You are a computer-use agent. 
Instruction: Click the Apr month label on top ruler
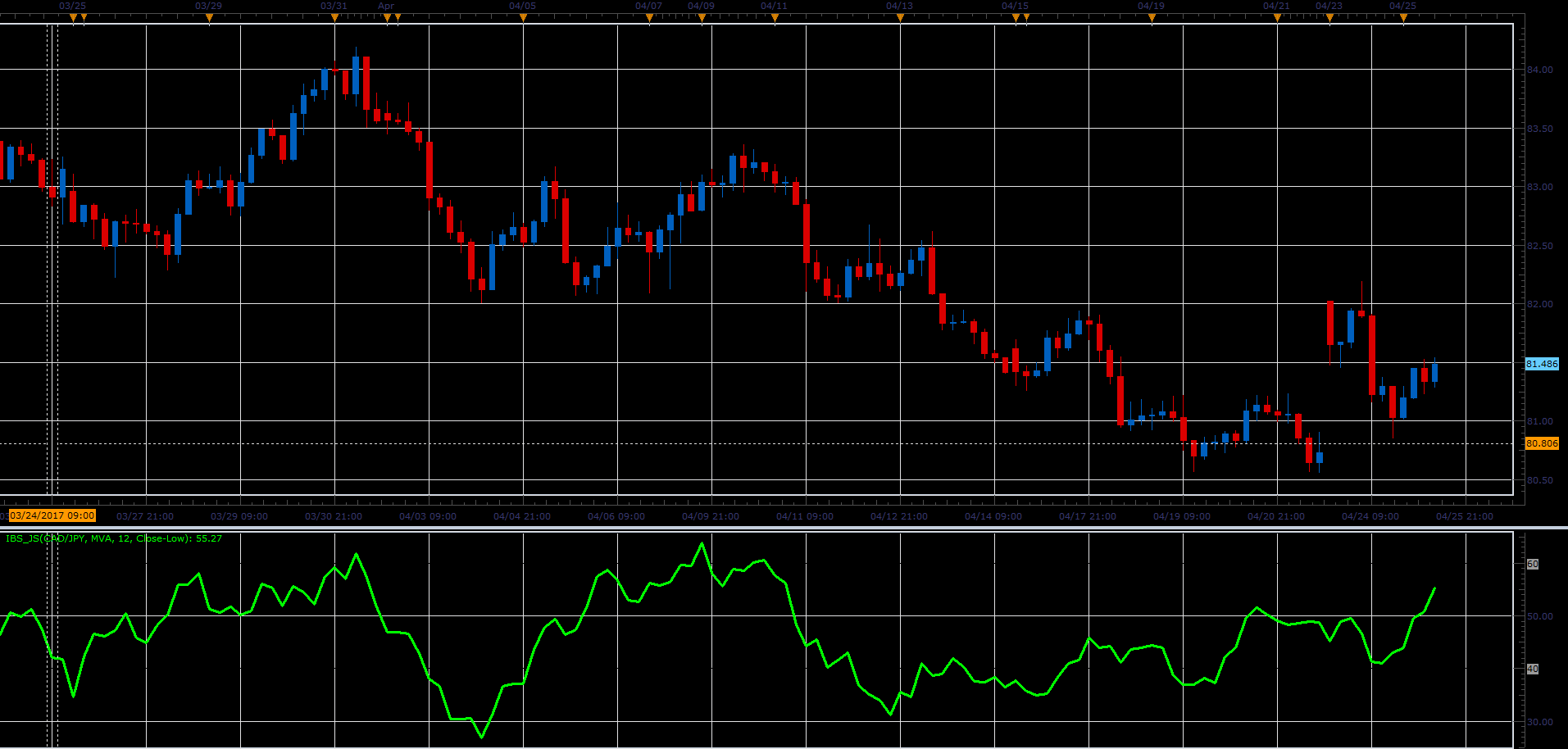(x=386, y=6)
